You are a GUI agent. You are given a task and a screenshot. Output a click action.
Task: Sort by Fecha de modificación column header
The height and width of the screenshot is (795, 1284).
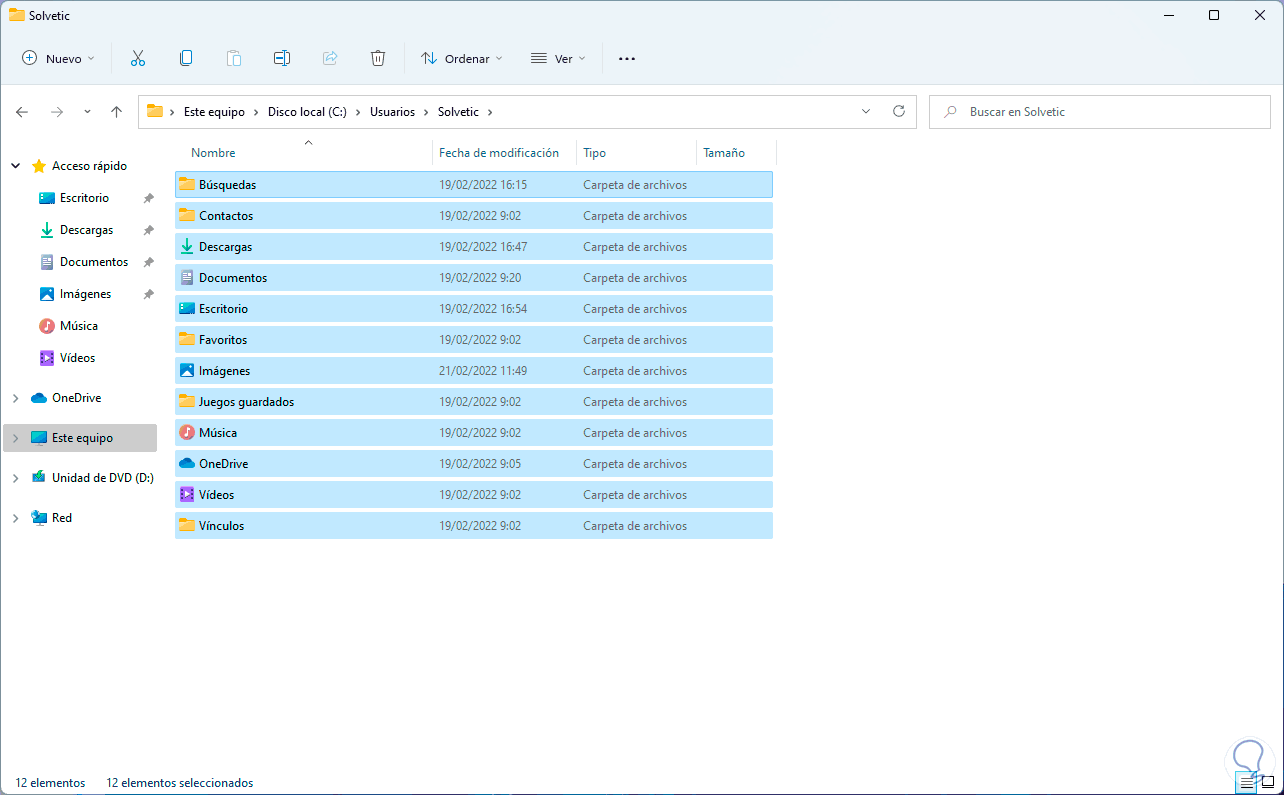pos(499,153)
